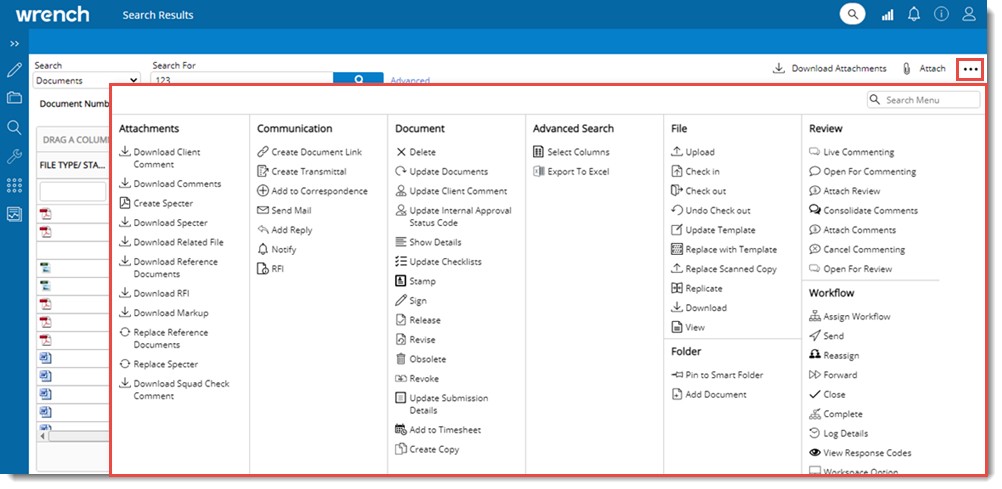The width and height of the screenshot is (1002, 489).
Task: Open the chart analytics icon in header
Action: click(886, 14)
